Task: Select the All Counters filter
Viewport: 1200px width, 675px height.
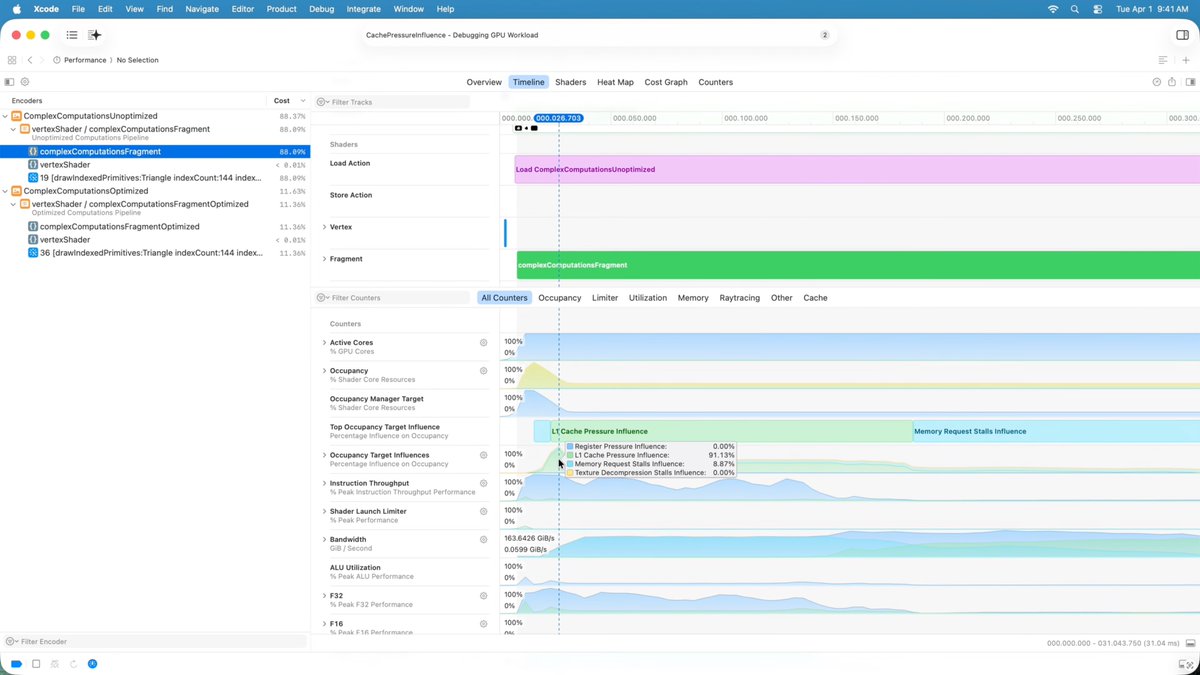Action: pyautogui.click(x=504, y=298)
